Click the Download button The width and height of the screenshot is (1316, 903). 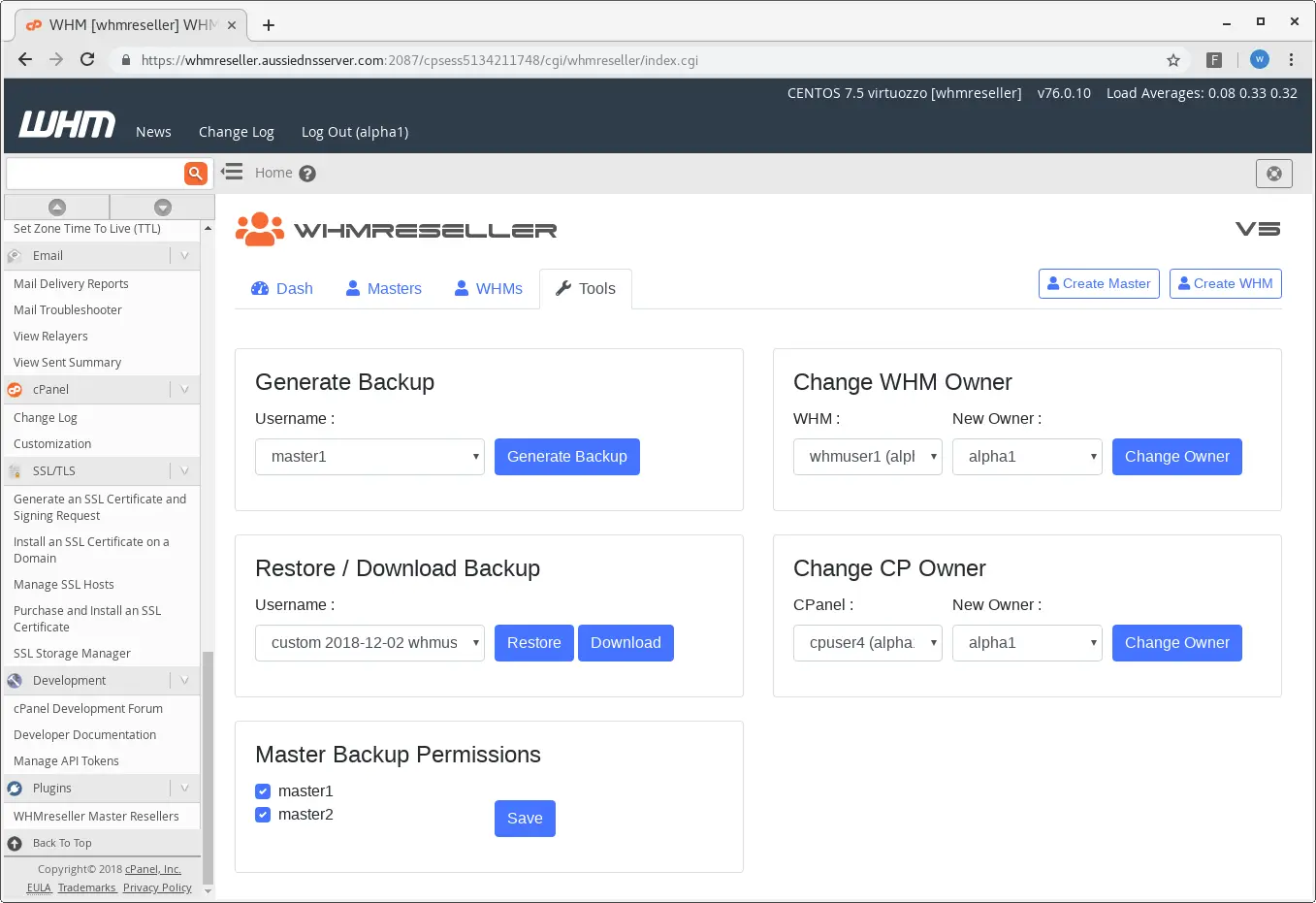pyautogui.click(x=626, y=643)
